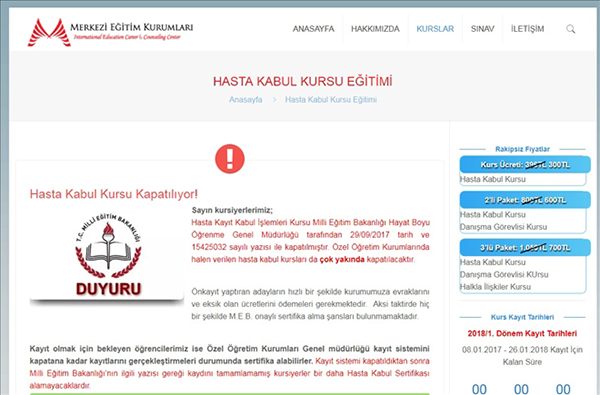This screenshot has width=600, height=395.
Task: Click Danışma Görevlisi KUrsu in 3'lü Paket
Action: click(504, 274)
